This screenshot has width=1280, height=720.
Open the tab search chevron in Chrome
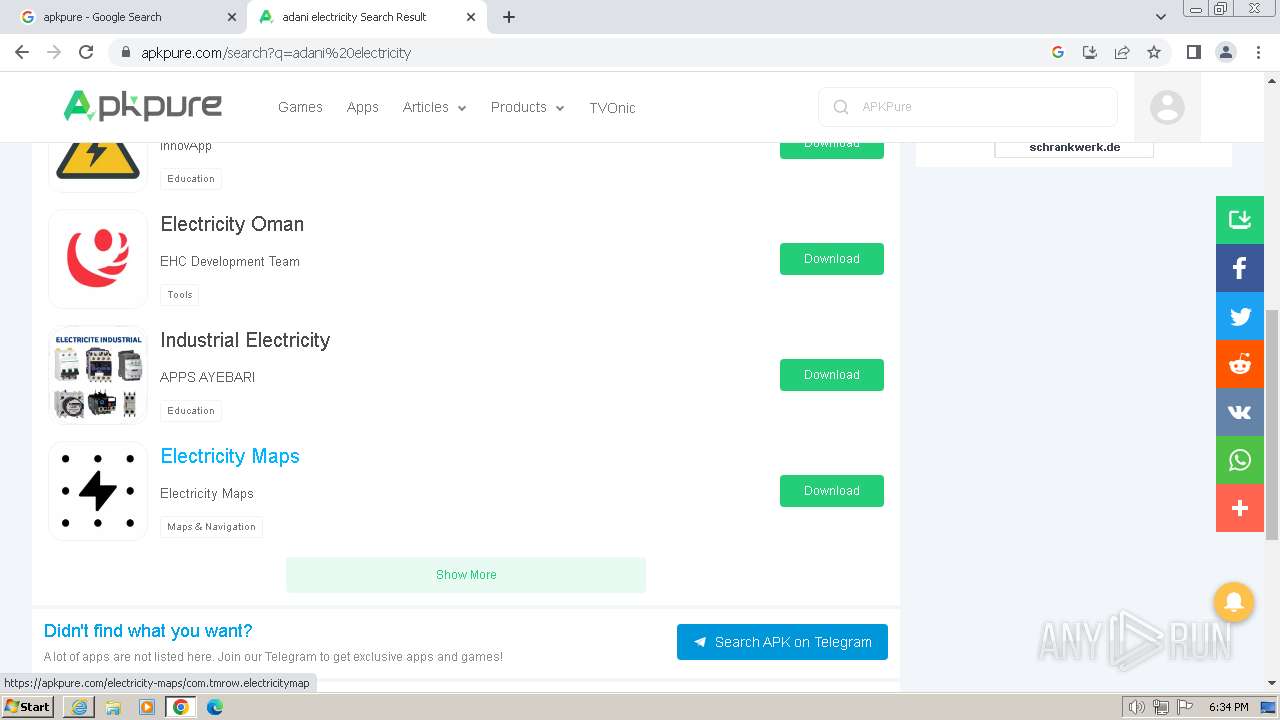click(x=1161, y=17)
